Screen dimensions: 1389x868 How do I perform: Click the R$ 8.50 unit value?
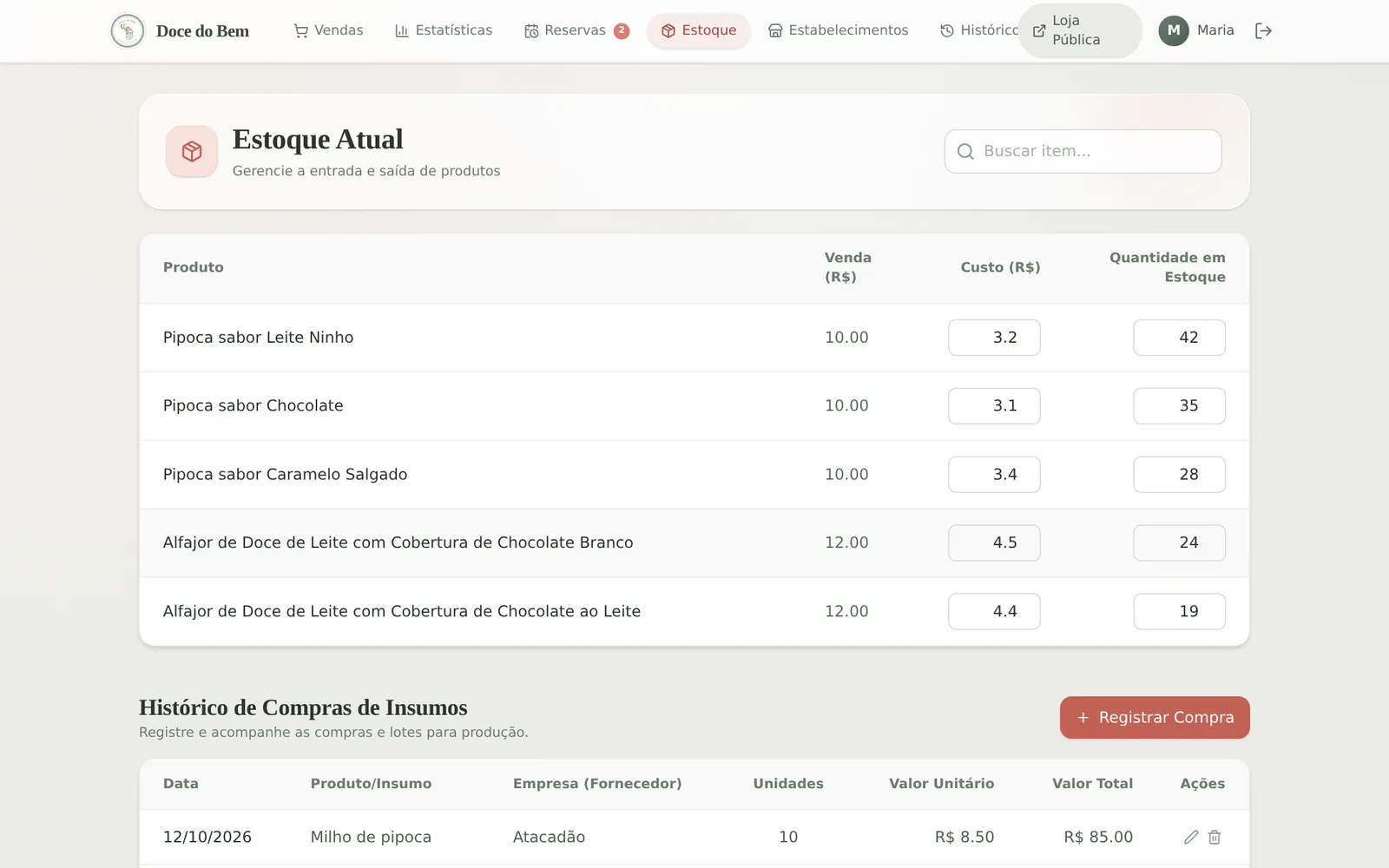point(964,837)
